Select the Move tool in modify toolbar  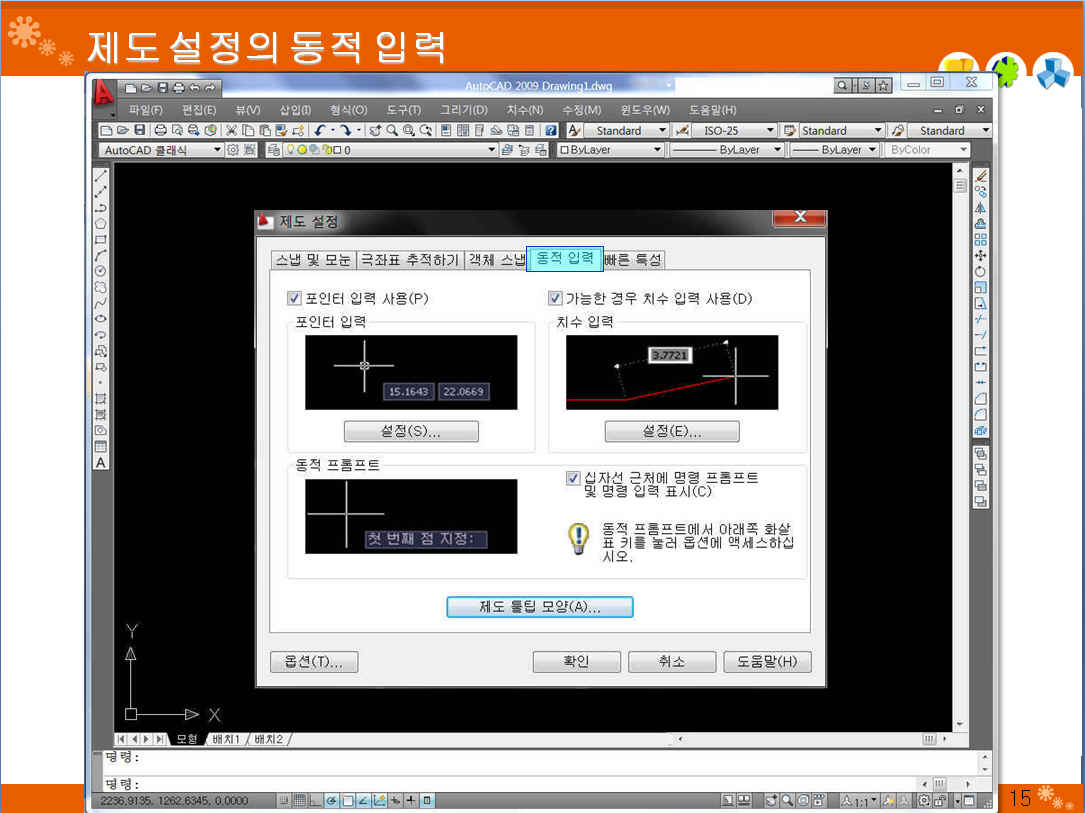coord(981,255)
